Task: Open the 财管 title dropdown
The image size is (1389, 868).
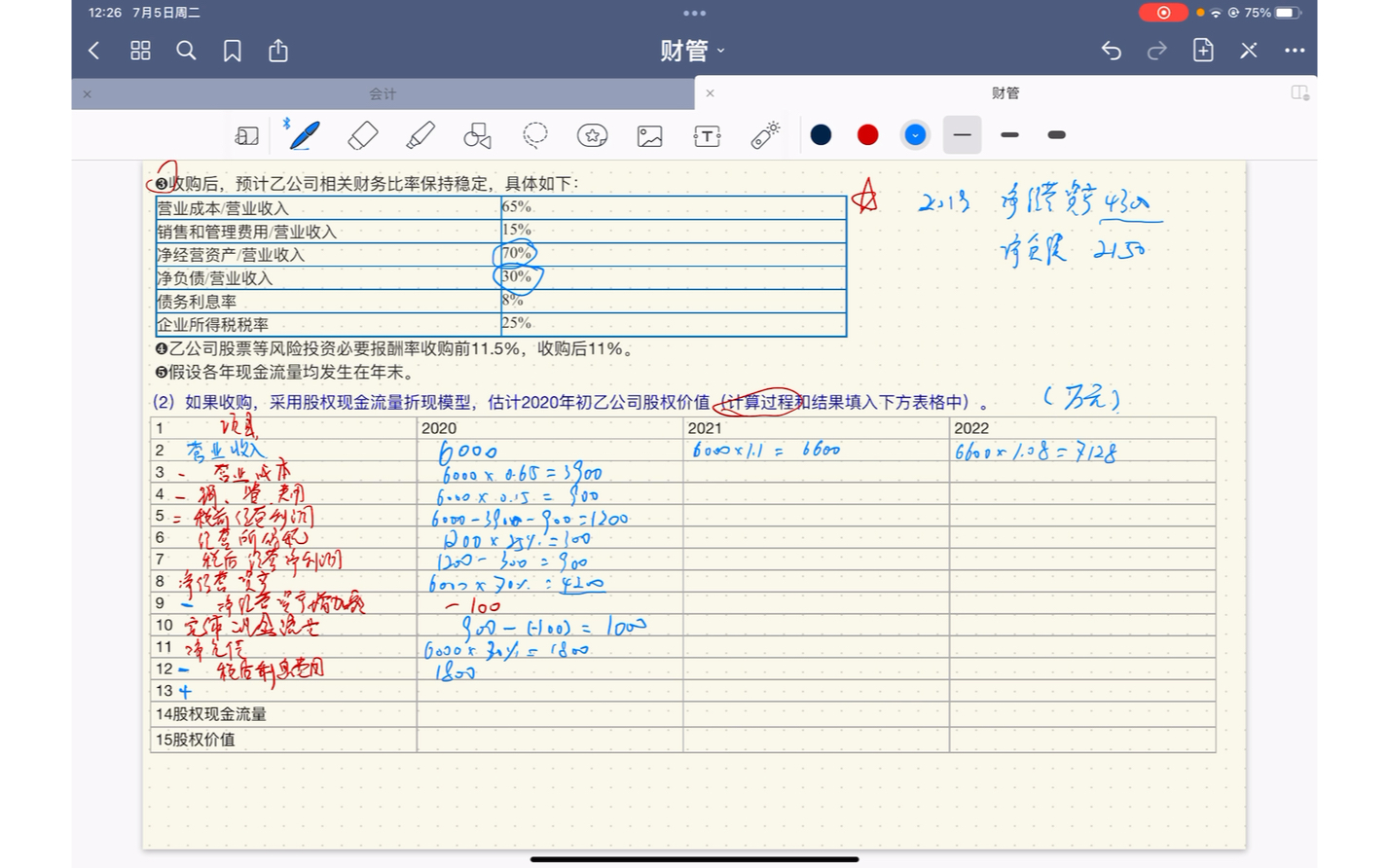Action: [x=693, y=51]
